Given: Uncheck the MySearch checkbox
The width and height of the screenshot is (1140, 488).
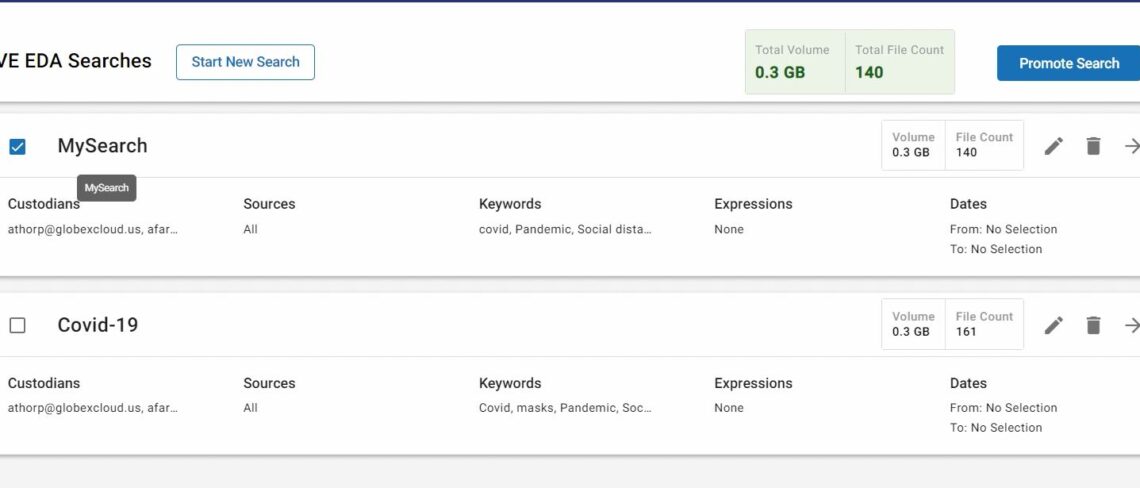Looking at the screenshot, I should (x=17, y=146).
